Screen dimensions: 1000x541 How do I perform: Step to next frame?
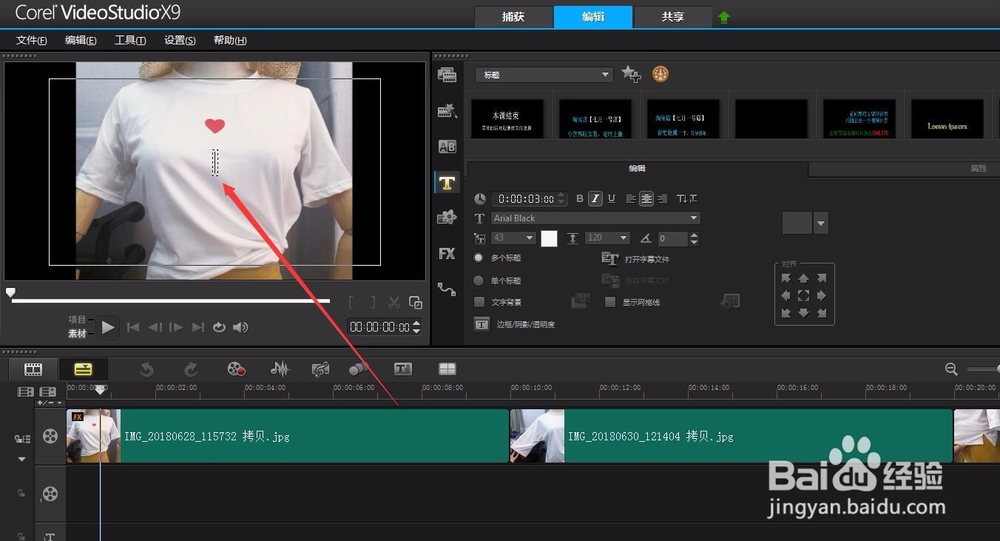[176, 327]
